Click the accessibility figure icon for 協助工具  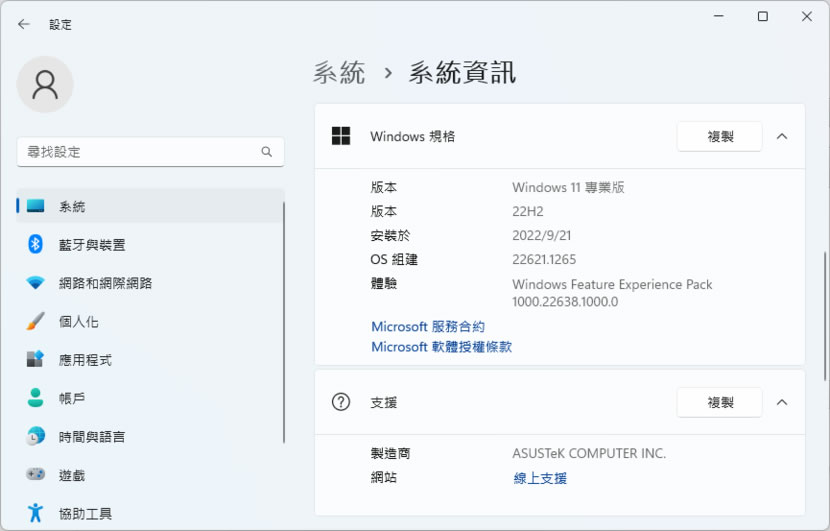35,512
